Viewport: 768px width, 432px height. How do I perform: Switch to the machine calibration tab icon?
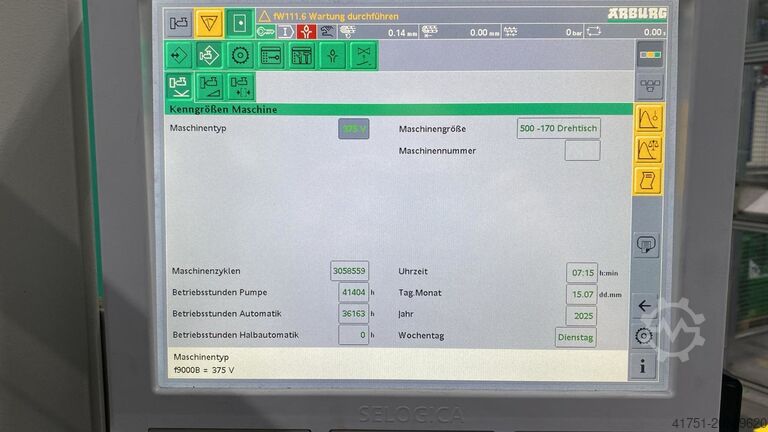pyautogui.click(x=240, y=87)
